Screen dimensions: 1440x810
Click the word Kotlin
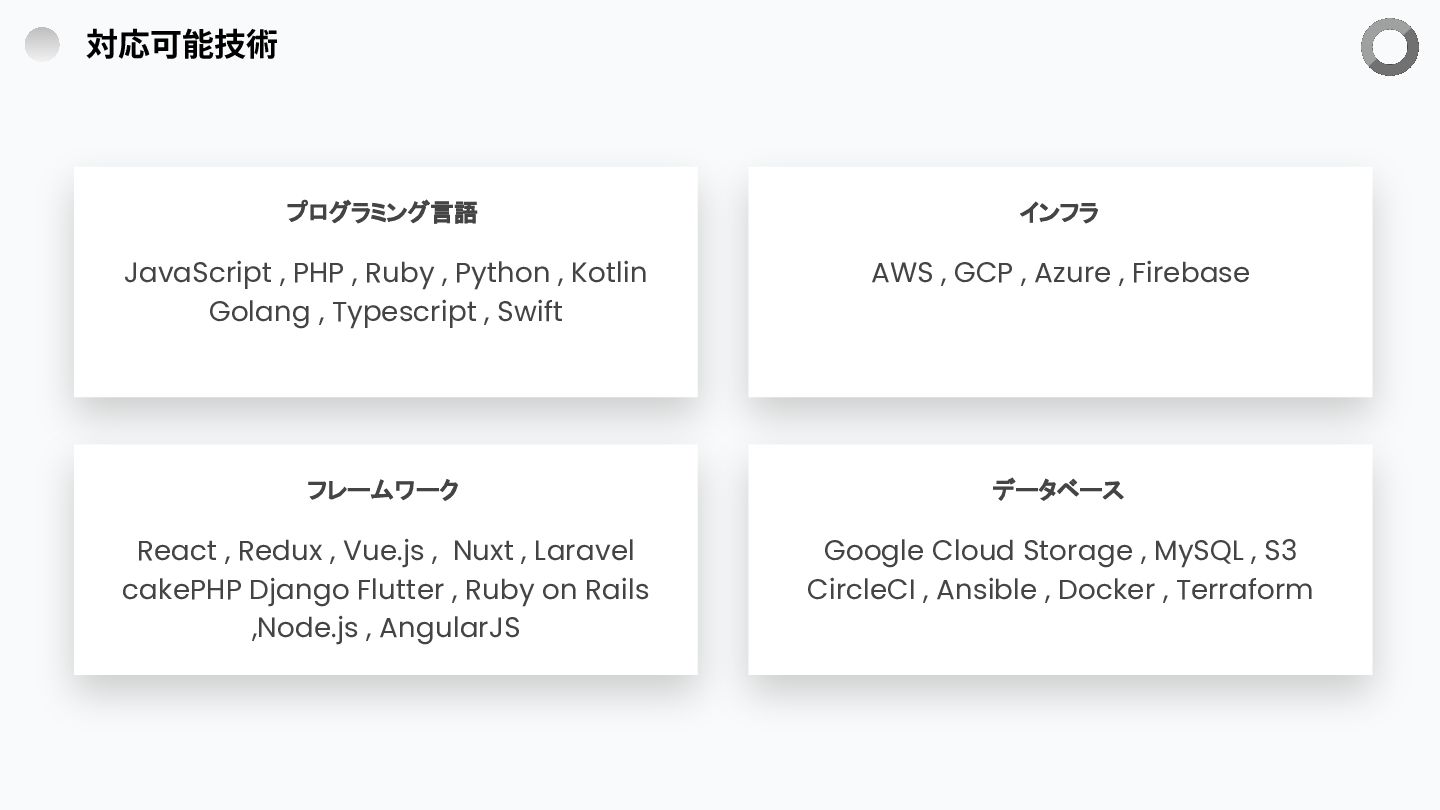tap(609, 273)
